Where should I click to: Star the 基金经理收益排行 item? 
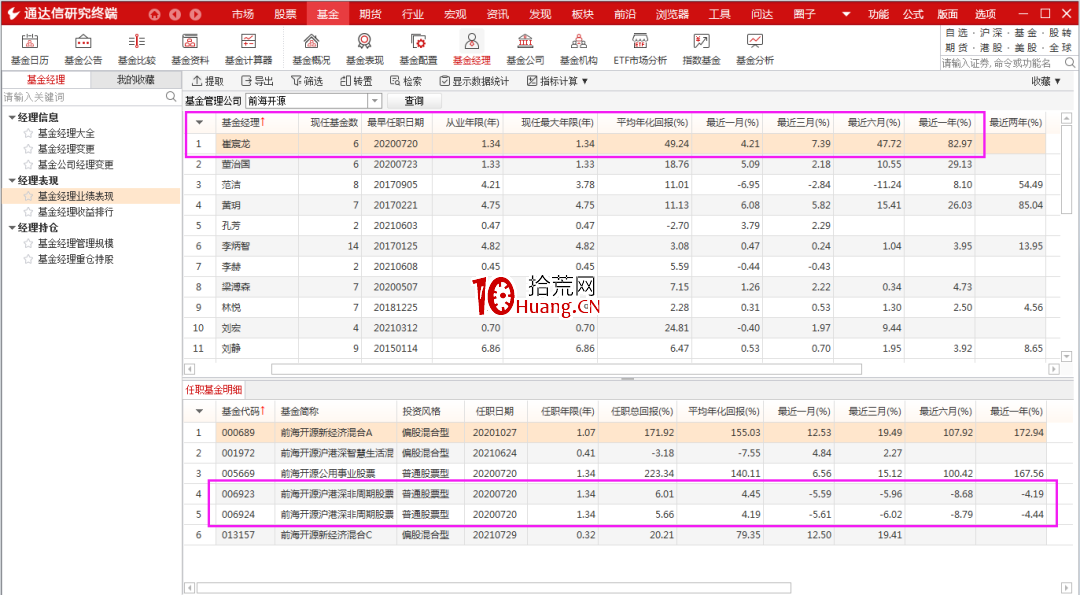28,212
